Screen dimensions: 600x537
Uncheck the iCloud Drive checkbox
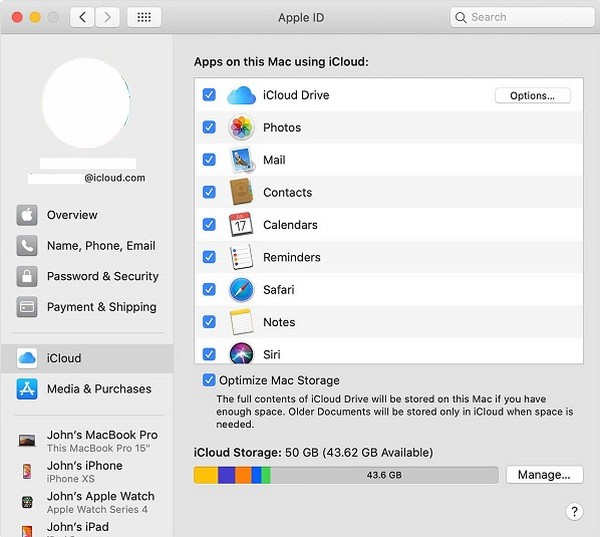[x=209, y=95]
